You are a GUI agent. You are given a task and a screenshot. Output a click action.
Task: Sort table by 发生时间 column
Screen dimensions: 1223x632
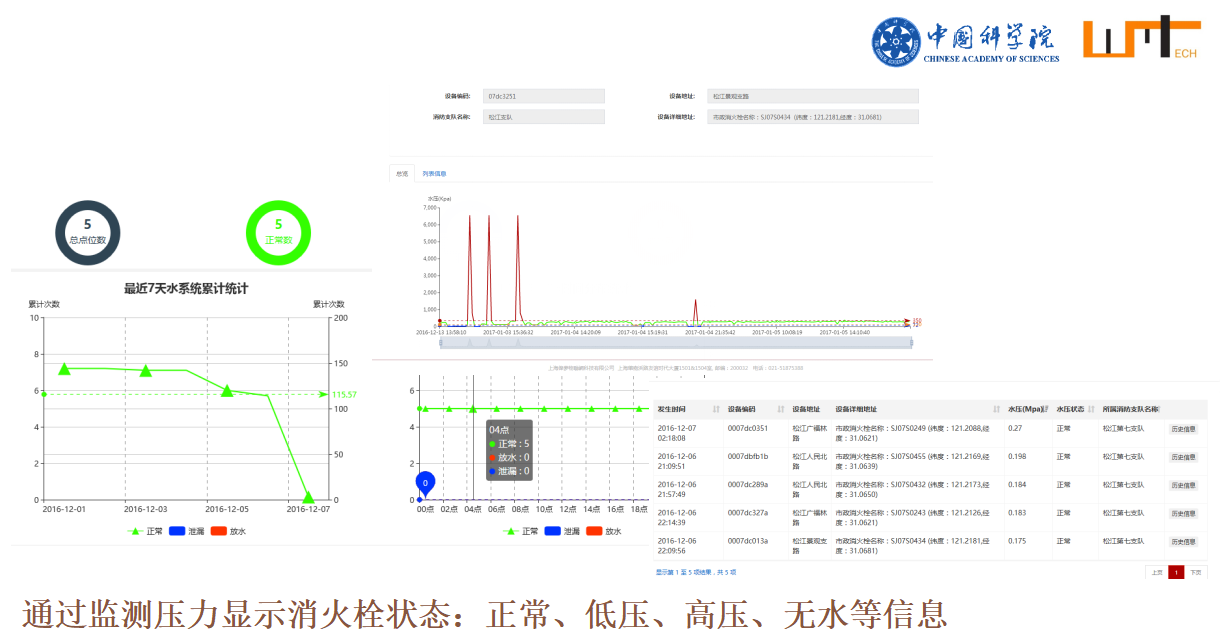point(716,409)
